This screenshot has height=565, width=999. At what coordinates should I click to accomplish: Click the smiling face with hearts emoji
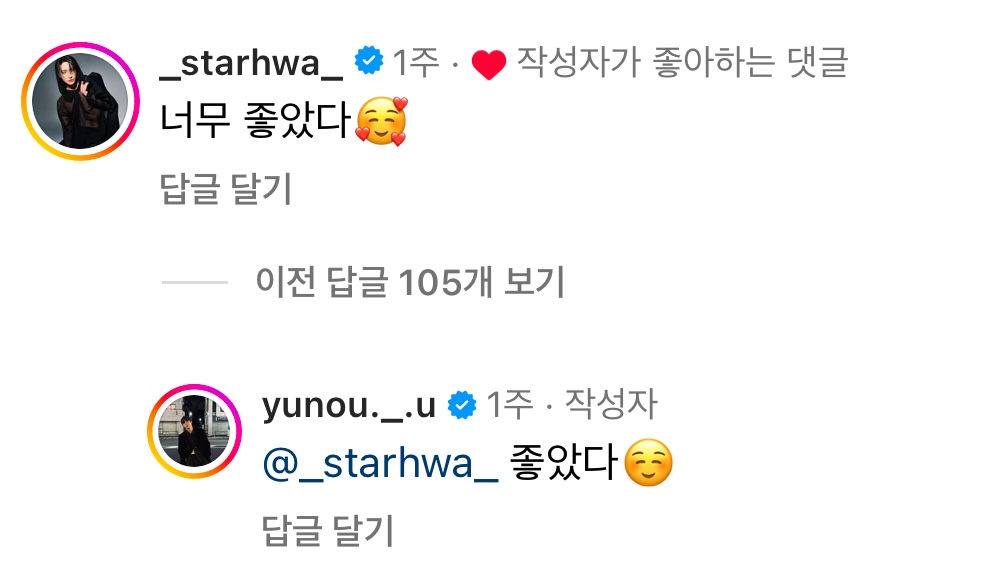[x=381, y=121]
